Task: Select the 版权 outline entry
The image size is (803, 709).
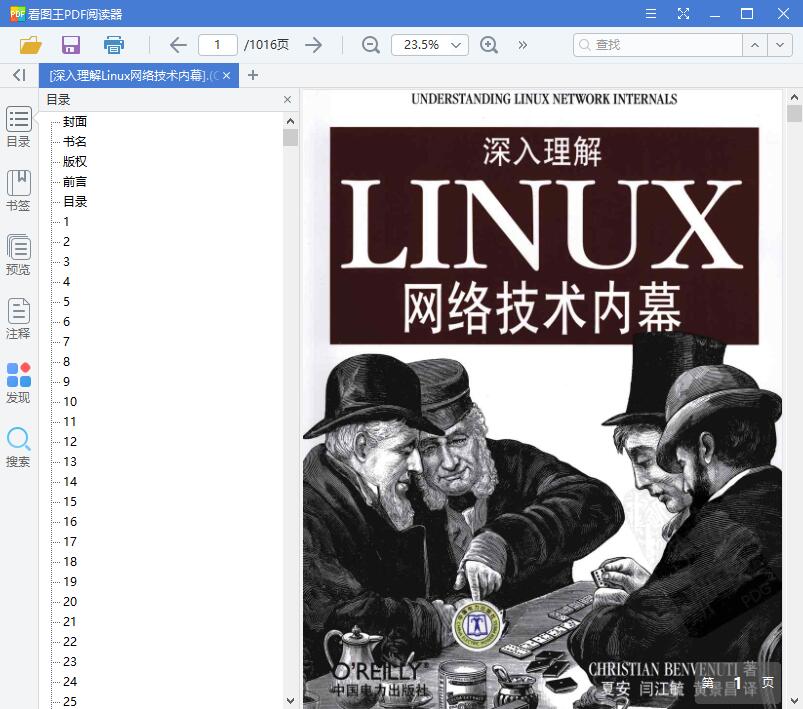Action: 75,161
